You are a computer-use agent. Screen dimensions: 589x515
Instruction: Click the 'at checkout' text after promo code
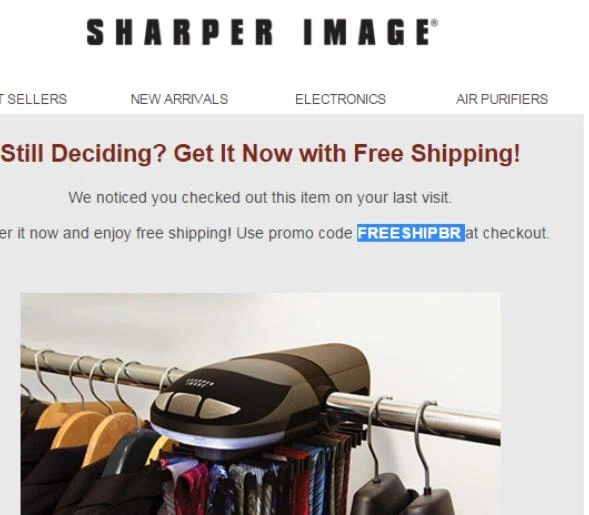pyautogui.click(x=507, y=233)
